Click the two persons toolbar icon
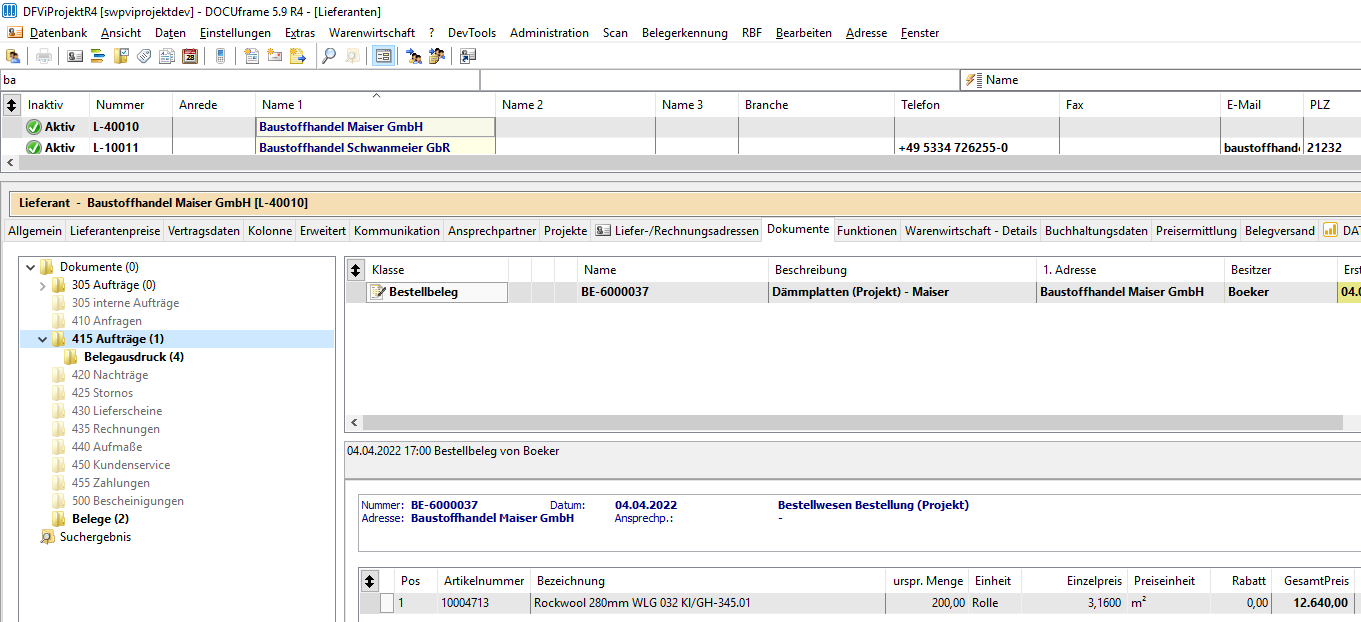 tap(414, 56)
